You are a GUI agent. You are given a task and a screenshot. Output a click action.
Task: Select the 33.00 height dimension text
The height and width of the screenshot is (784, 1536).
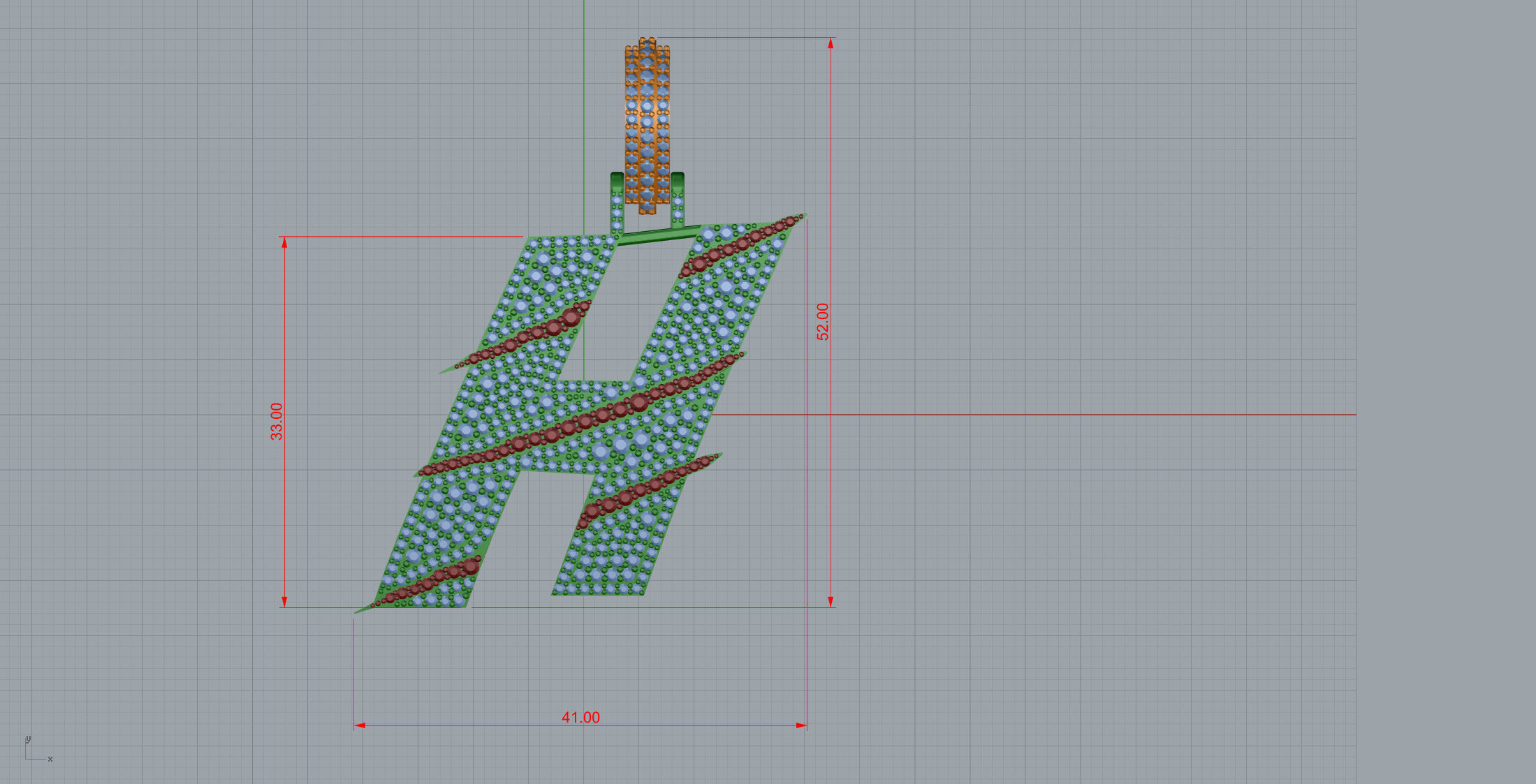point(277,422)
